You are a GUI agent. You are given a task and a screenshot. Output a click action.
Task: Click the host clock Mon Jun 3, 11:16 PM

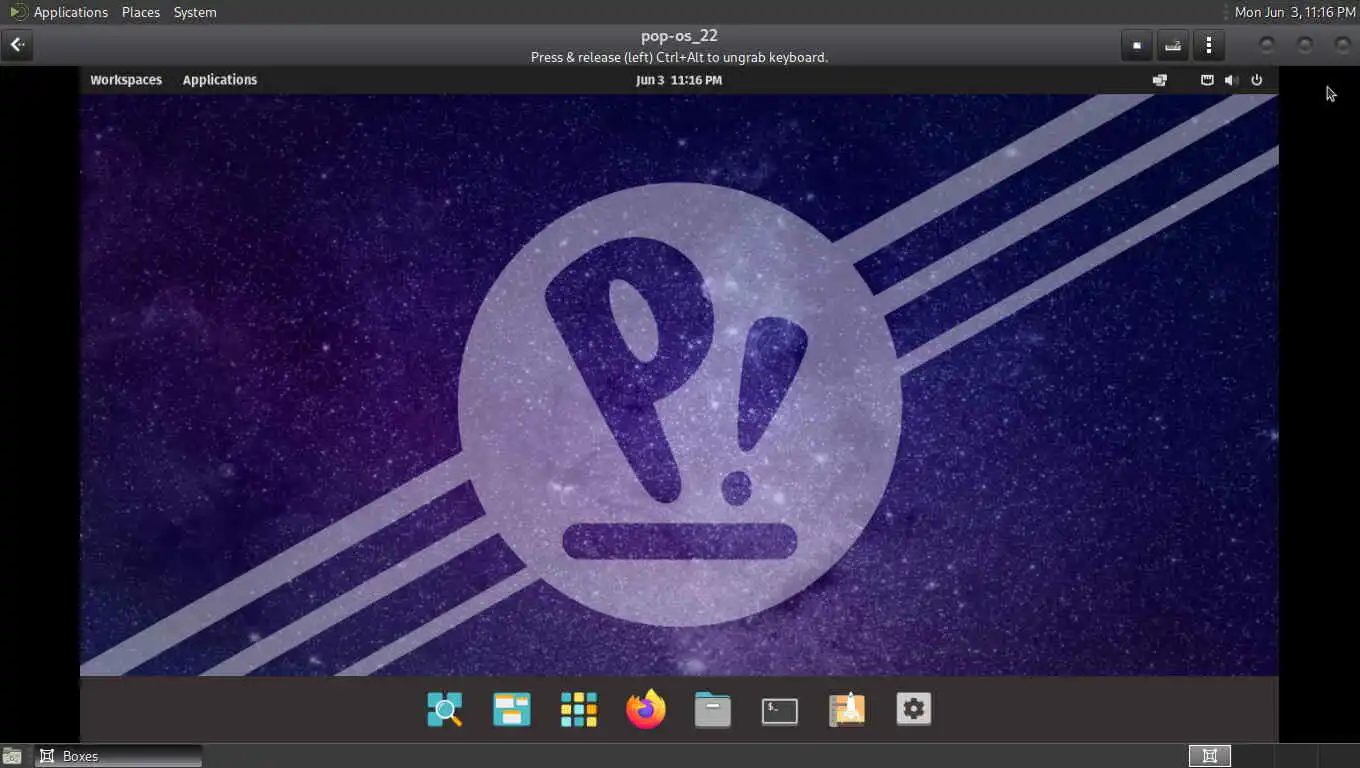(1295, 12)
